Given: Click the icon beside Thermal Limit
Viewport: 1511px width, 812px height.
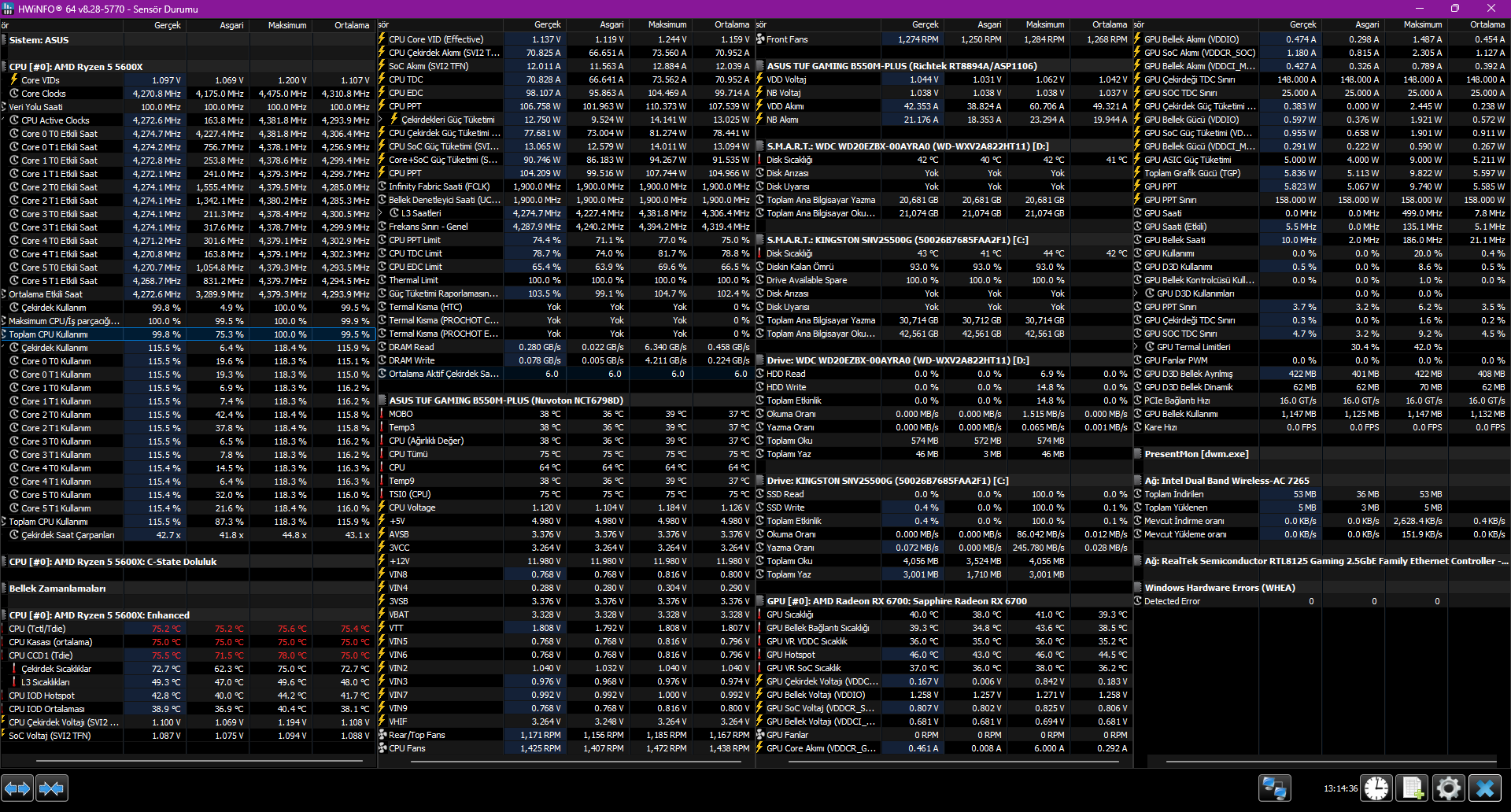Looking at the screenshot, I should point(382,280).
